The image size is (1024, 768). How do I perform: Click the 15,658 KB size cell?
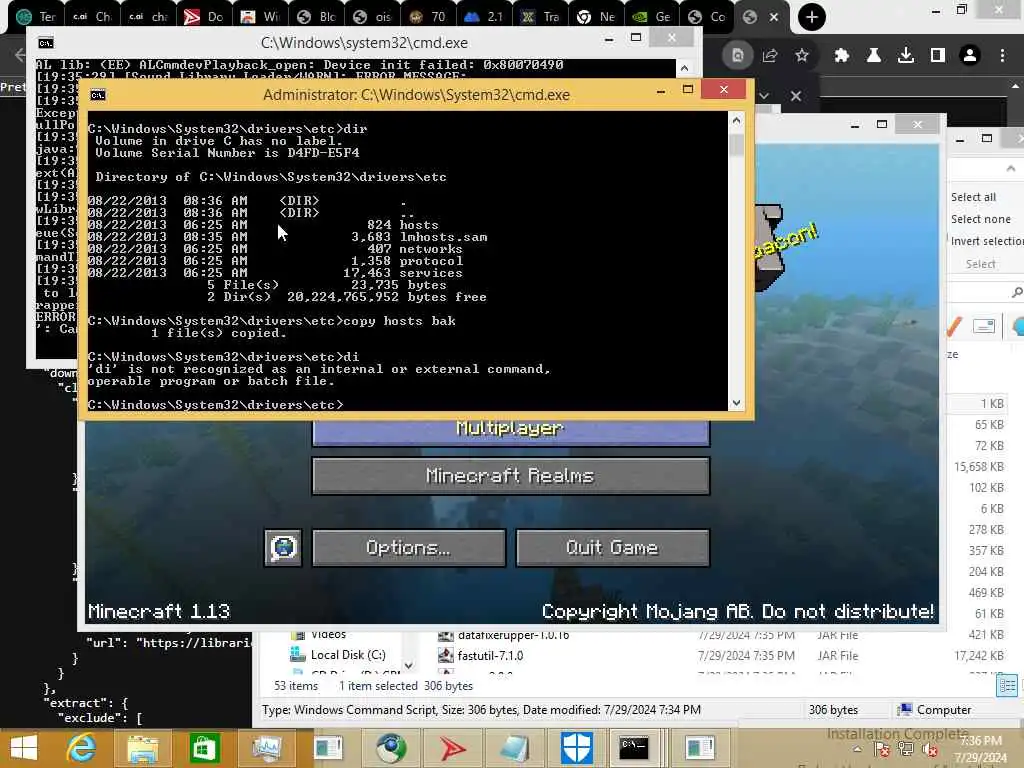pos(978,467)
